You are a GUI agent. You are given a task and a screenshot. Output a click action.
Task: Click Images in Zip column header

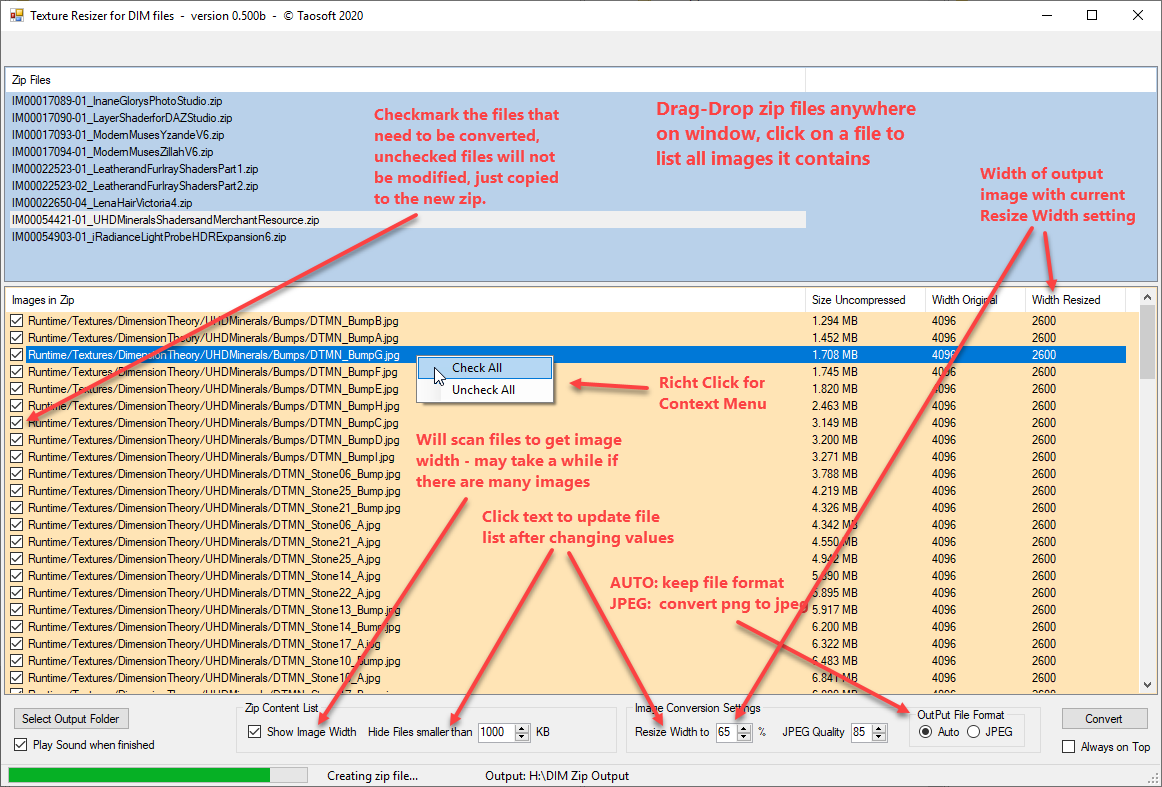point(405,300)
